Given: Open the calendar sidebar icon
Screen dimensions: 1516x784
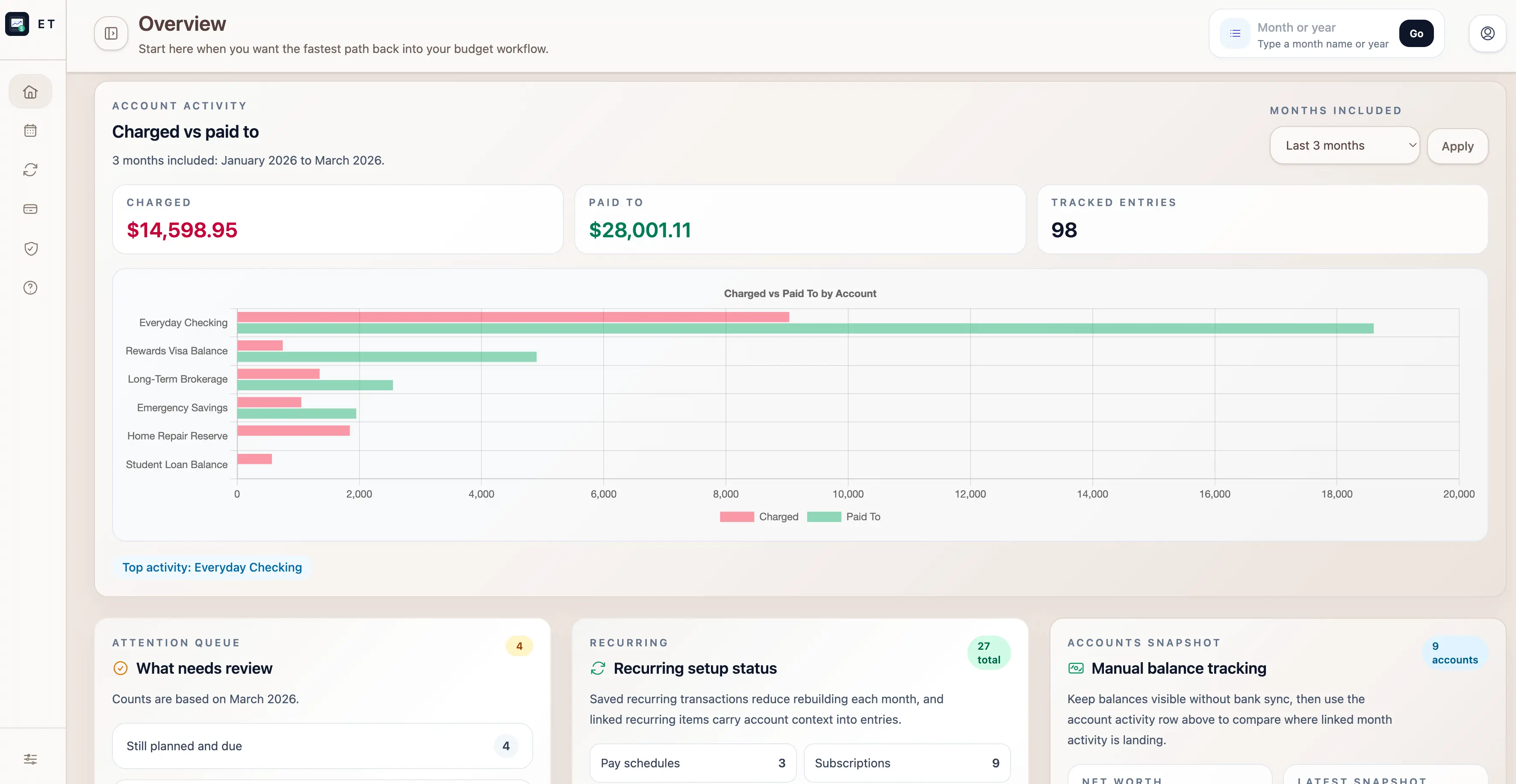Looking at the screenshot, I should 30,131.
